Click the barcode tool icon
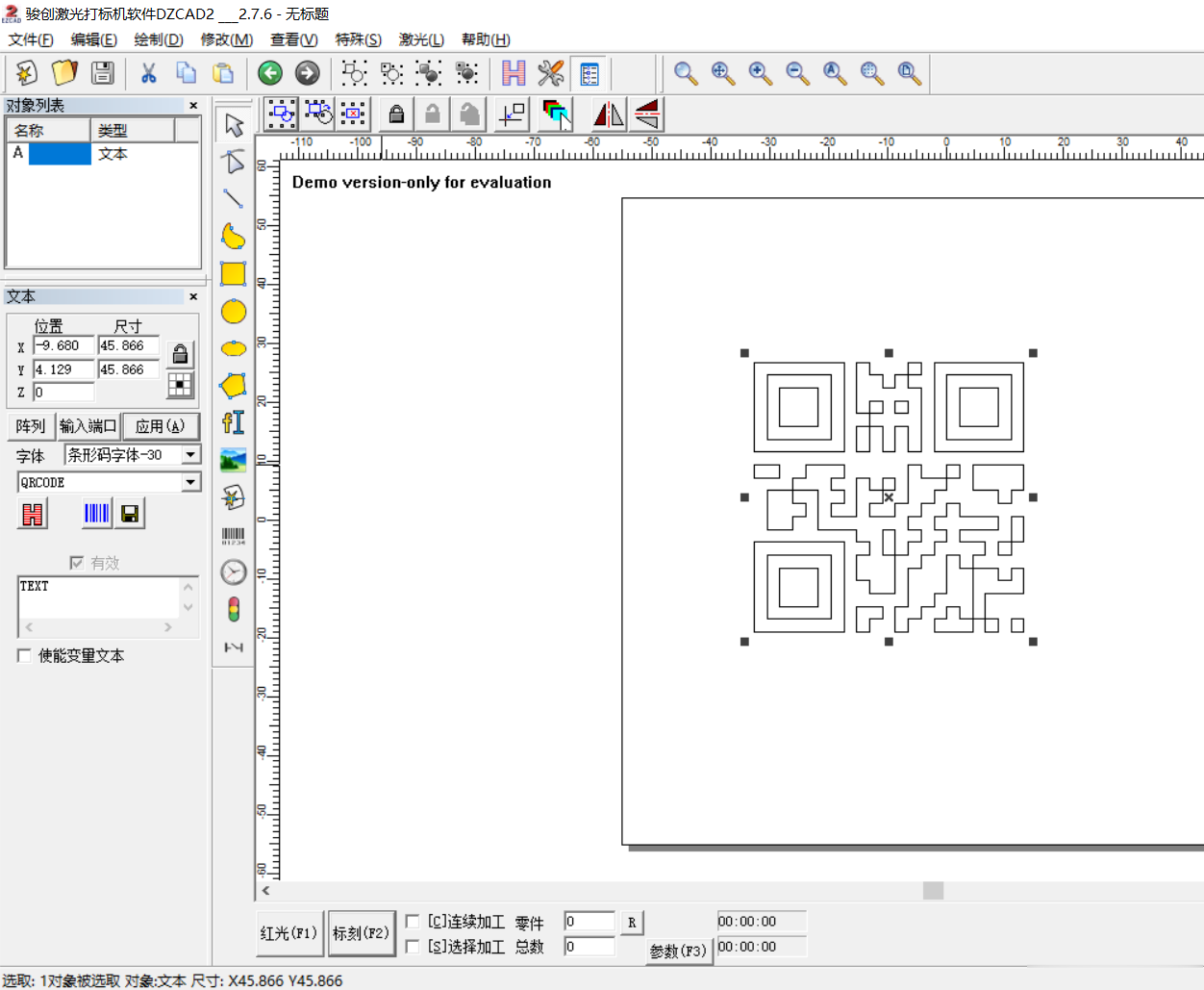The height and width of the screenshot is (990, 1204). point(233,536)
